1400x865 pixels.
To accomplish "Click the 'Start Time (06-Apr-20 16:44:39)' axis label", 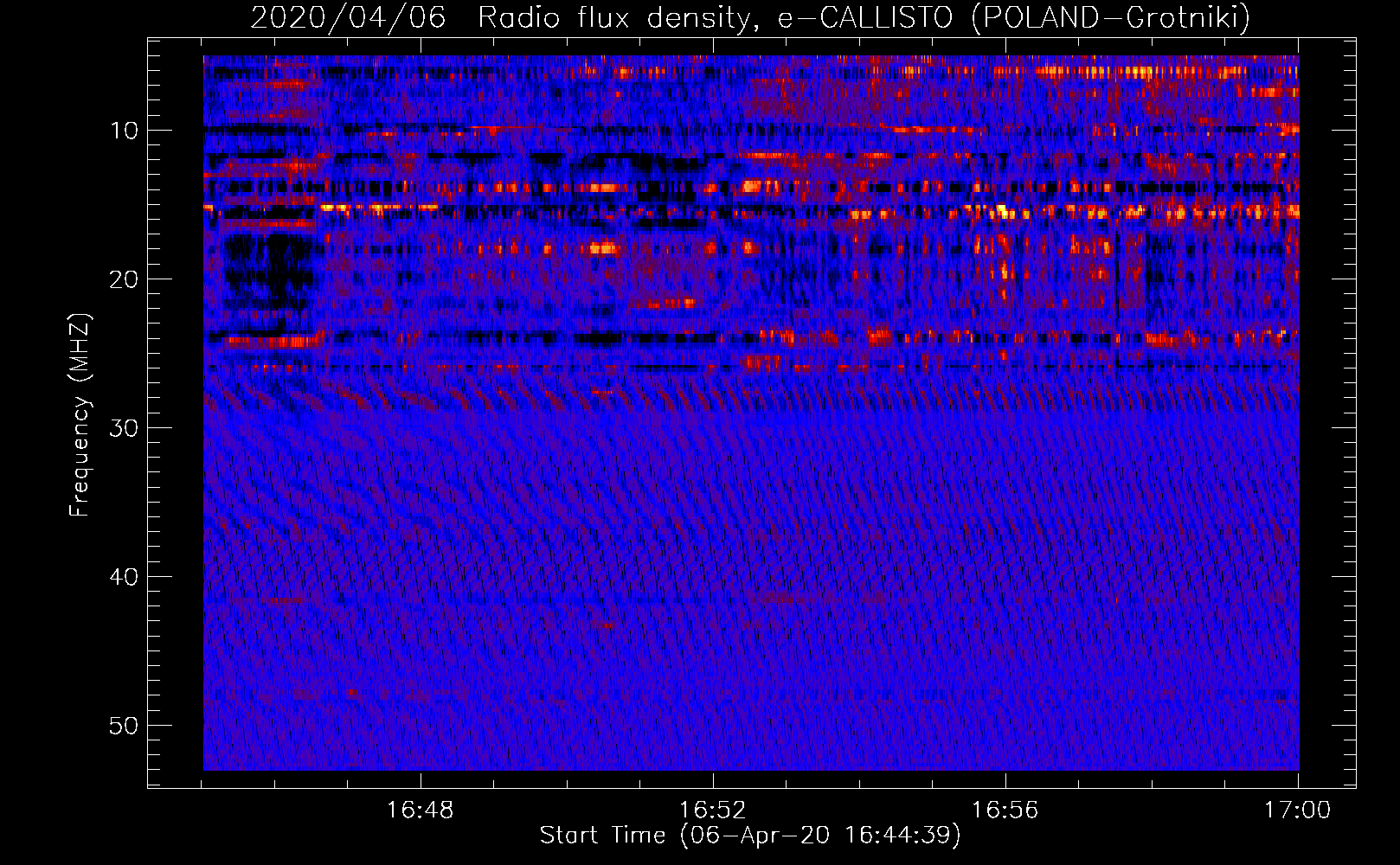I will [750, 836].
